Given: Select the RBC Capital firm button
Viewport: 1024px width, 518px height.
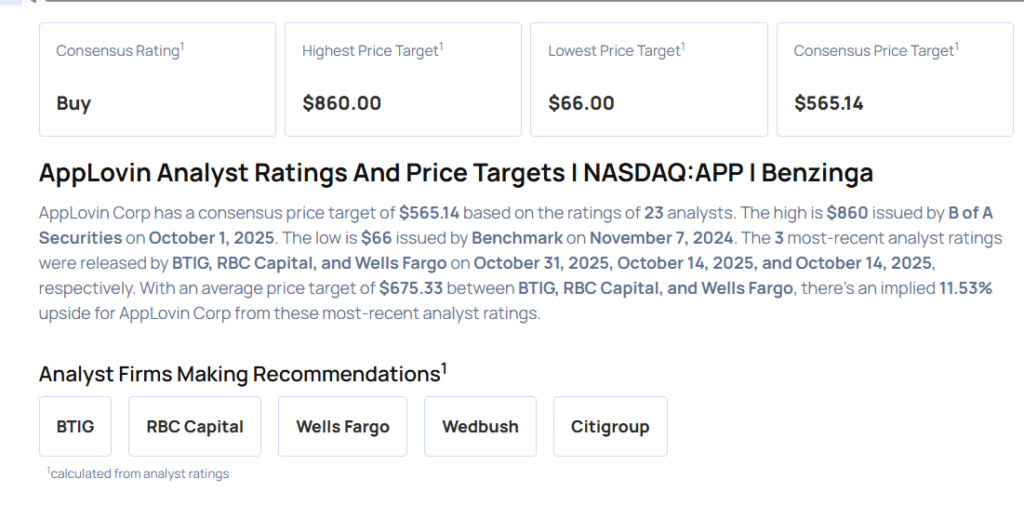Looking at the screenshot, I should pos(194,426).
